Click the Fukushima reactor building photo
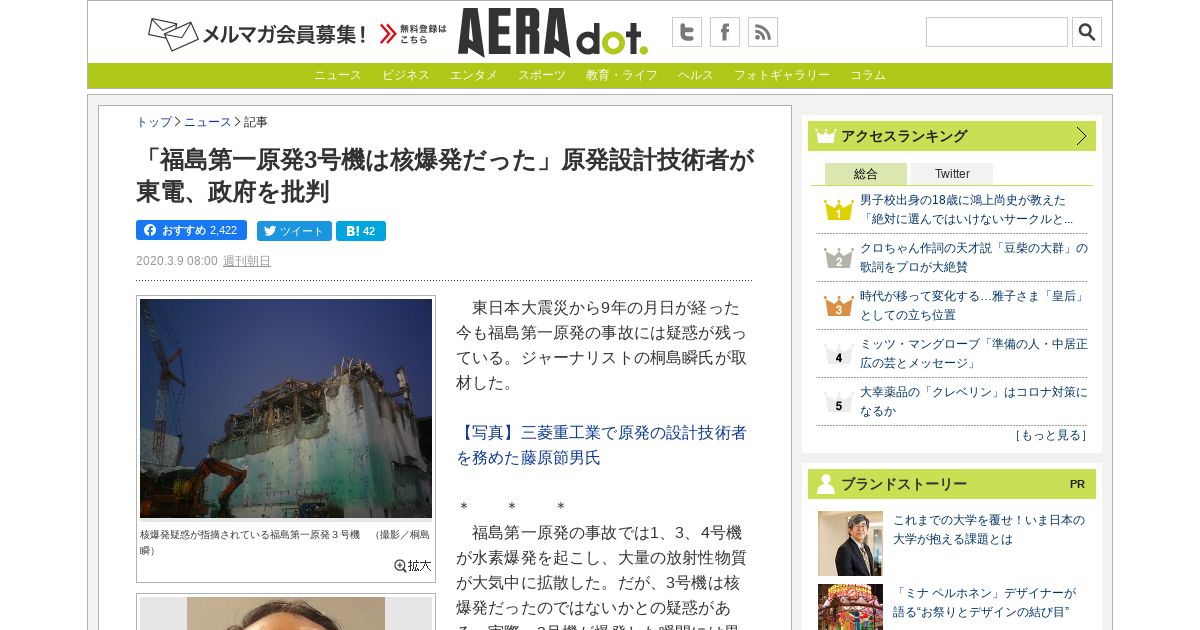The width and height of the screenshot is (1200, 630). [286, 408]
